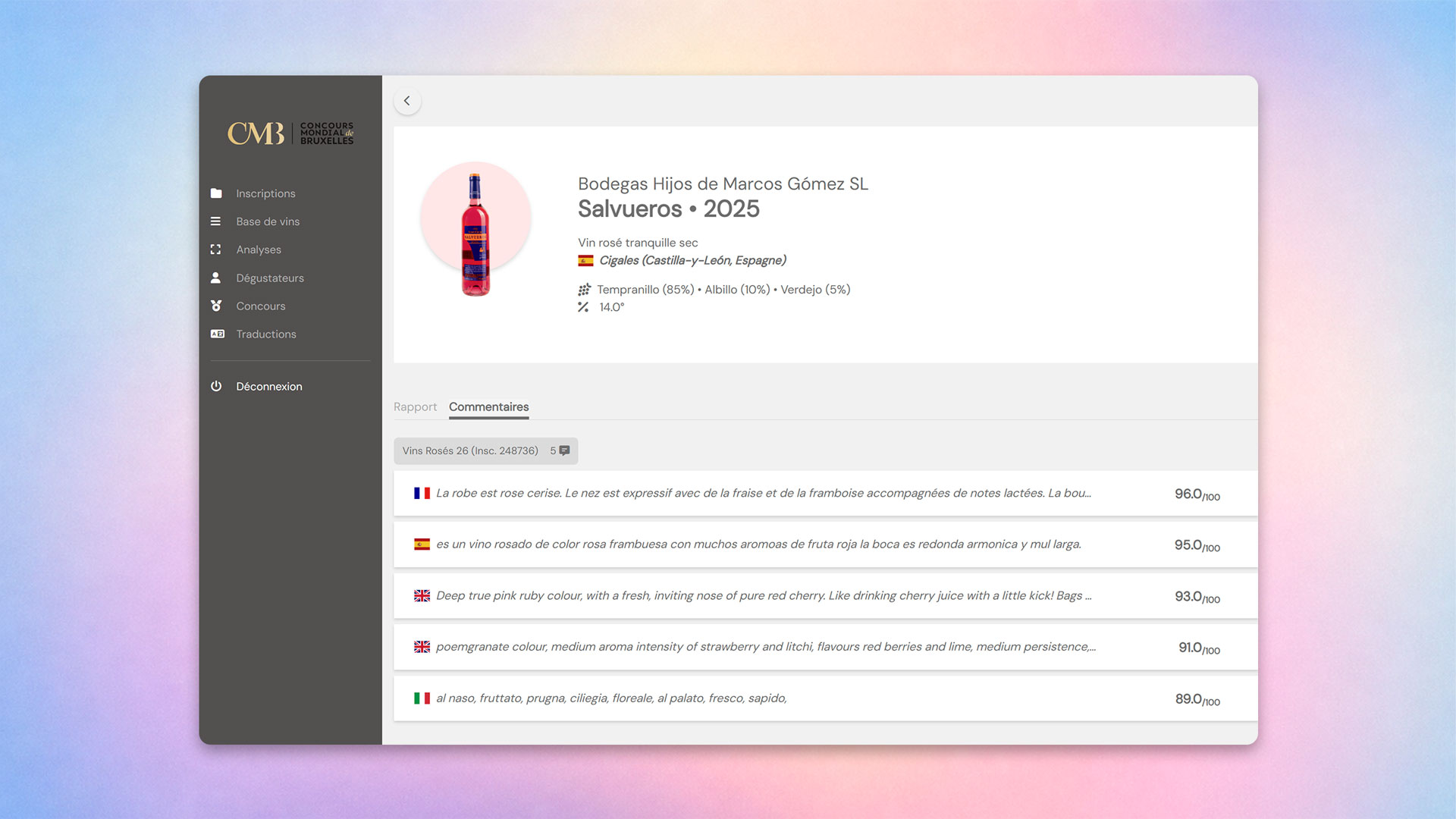The height and width of the screenshot is (819, 1456).
Task: Log out via Déconnexion
Action: point(269,386)
